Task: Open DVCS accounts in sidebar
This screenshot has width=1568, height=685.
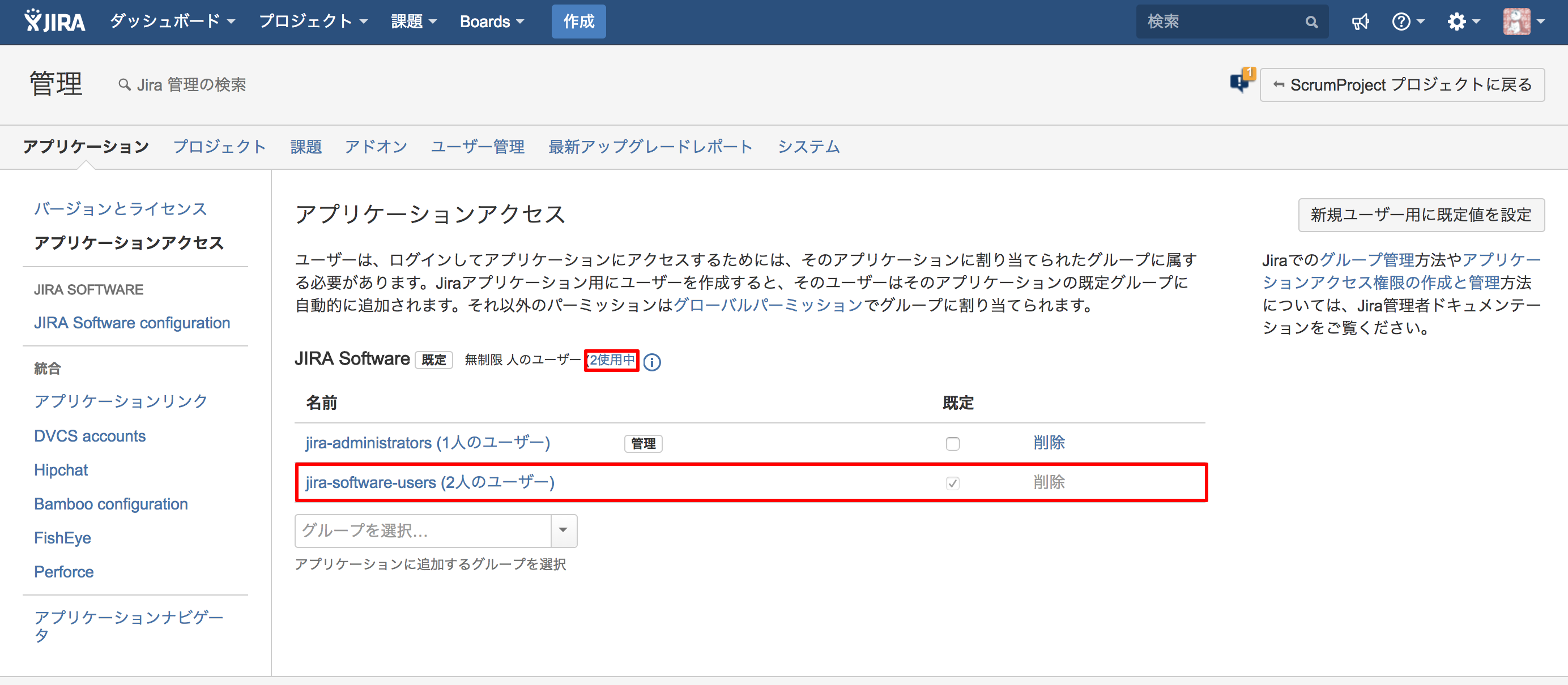Action: (x=90, y=436)
